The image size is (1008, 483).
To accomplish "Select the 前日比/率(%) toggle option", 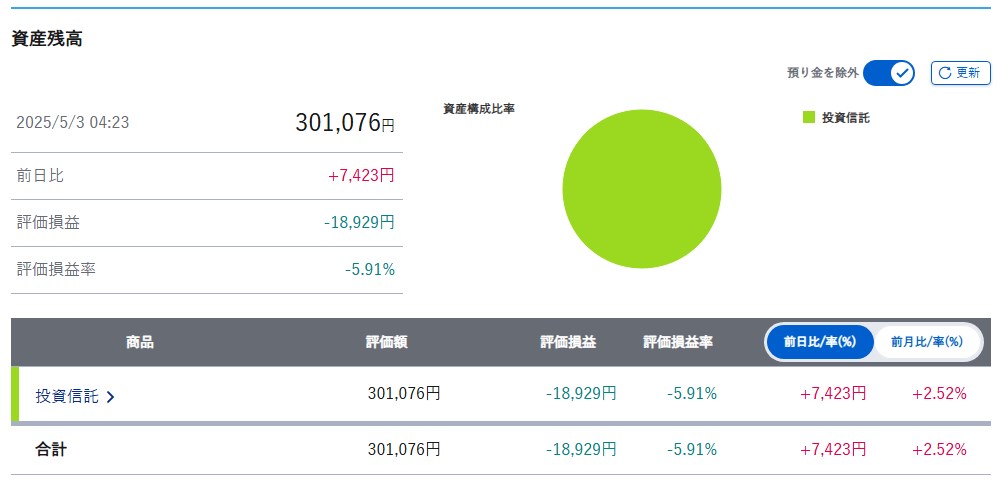I will coord(820,342).
